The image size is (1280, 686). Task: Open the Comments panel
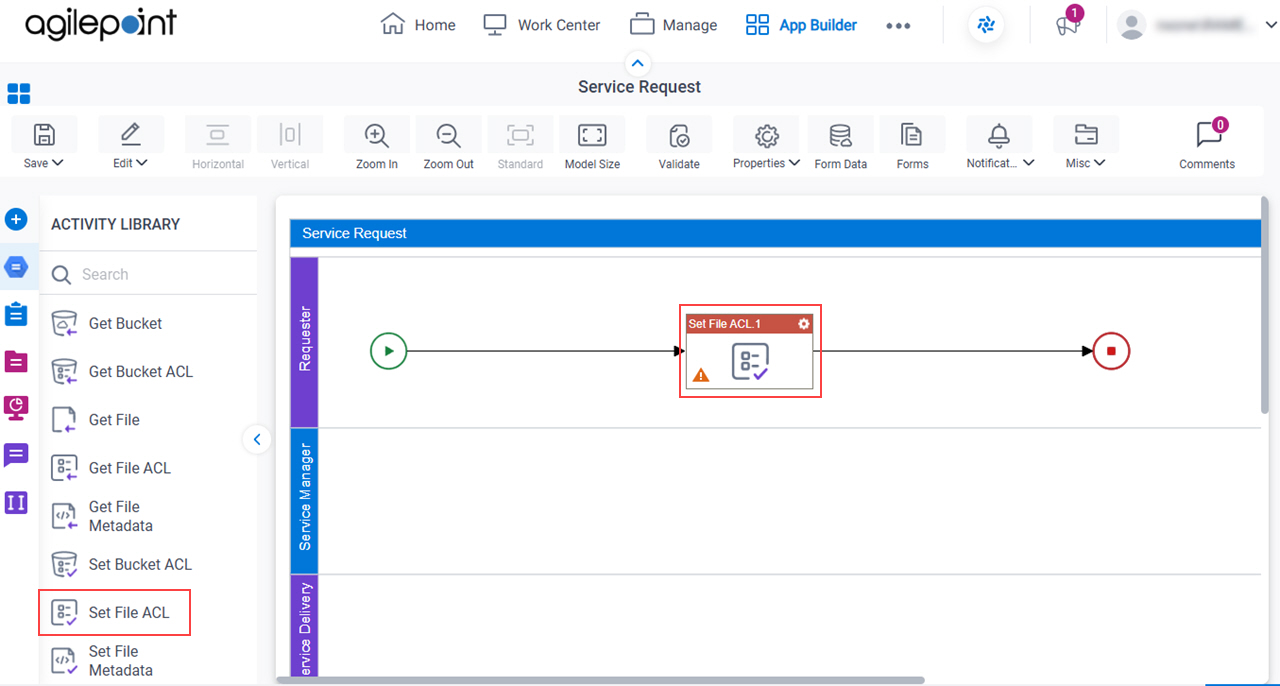point(1207,144)
